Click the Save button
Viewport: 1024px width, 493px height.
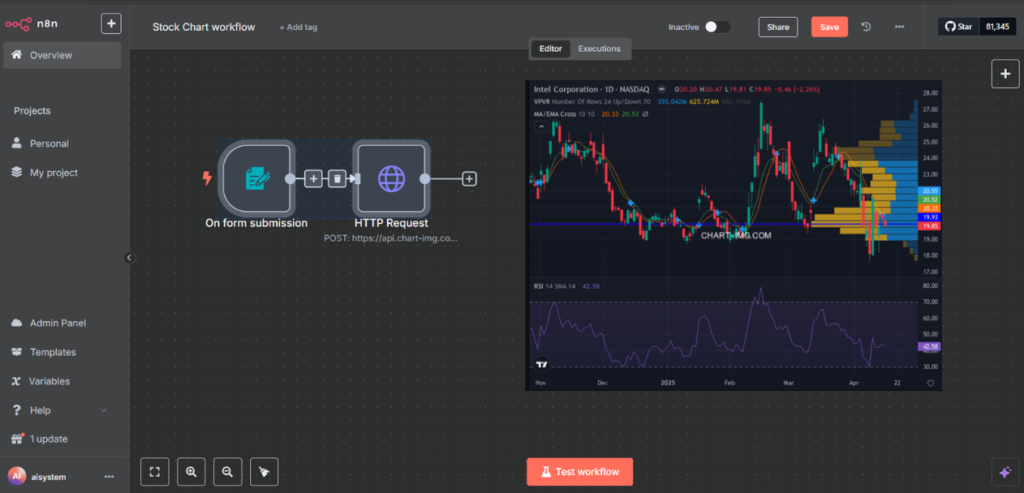click(829, 27)
